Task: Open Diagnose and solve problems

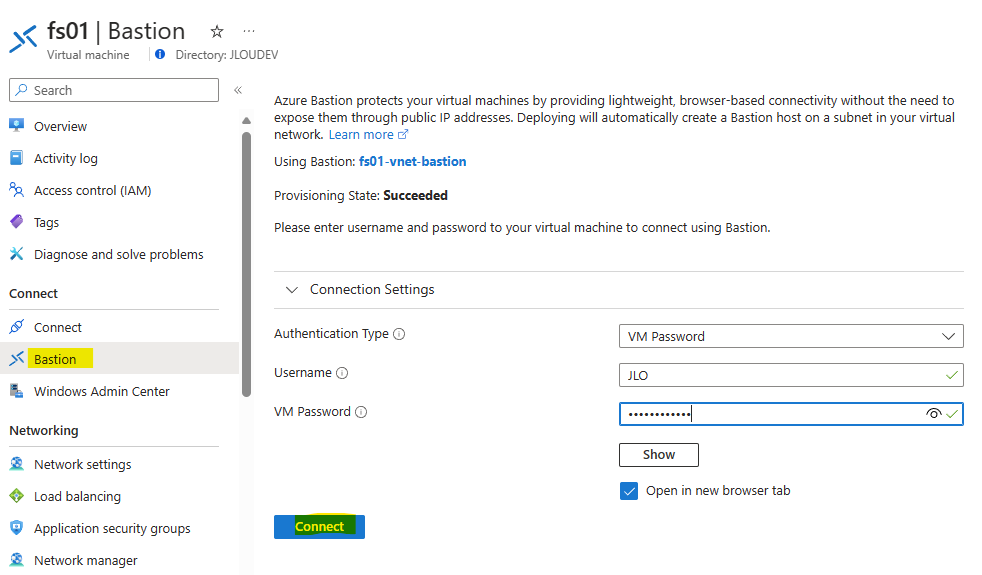Action: click(118, 254)
